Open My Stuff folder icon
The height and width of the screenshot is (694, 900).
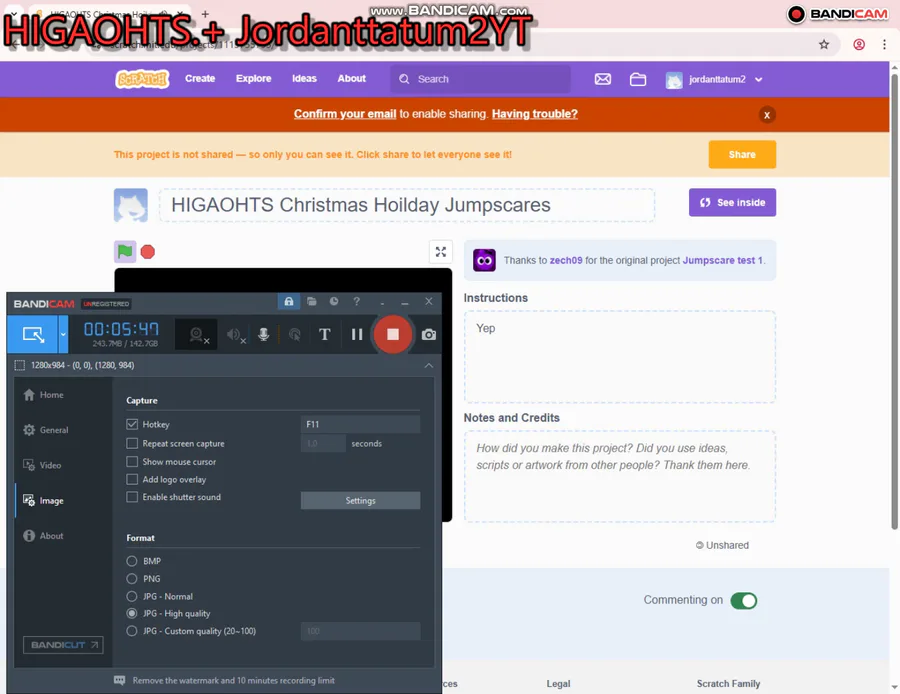tap(638, 79)
